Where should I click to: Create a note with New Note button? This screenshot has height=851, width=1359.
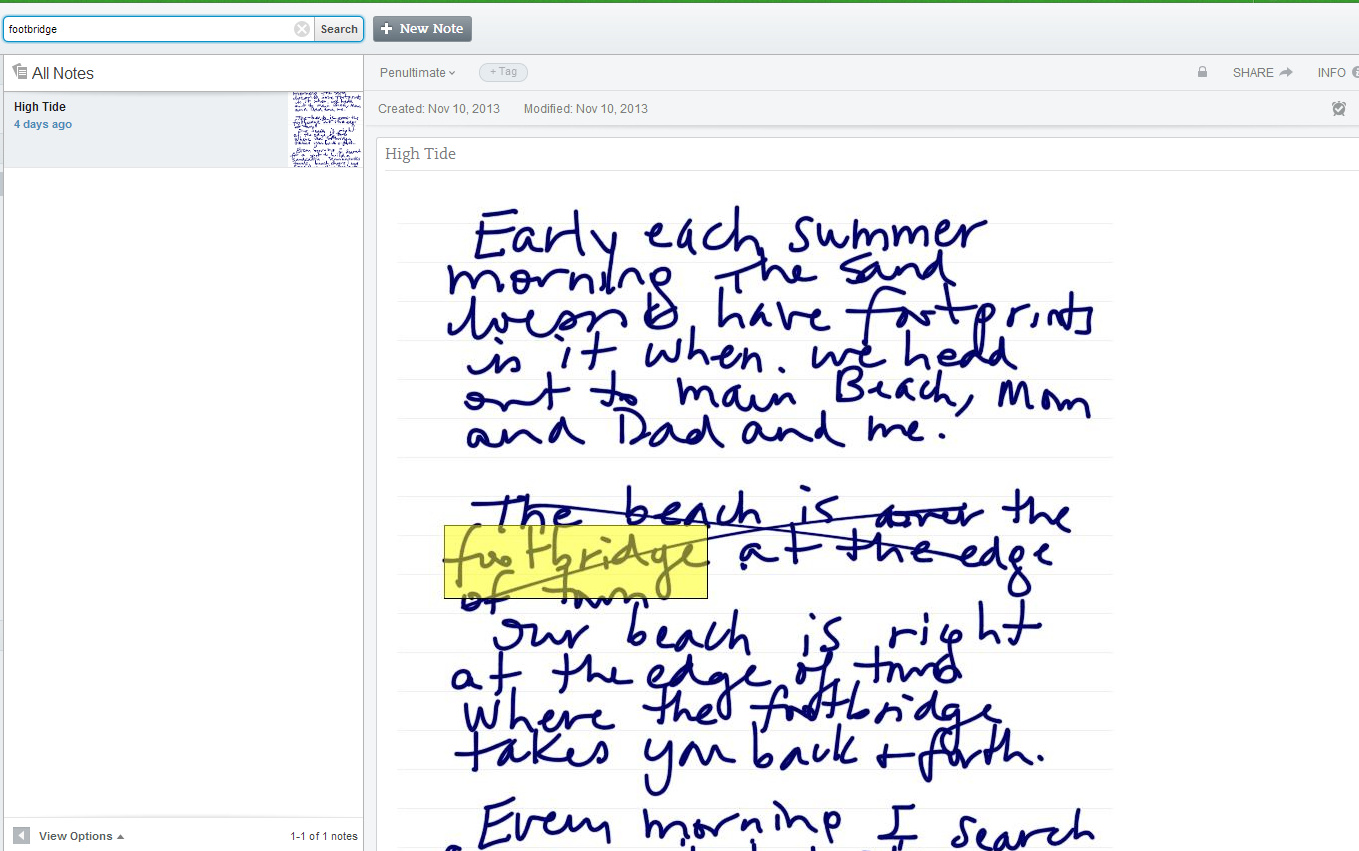(422, 29)
